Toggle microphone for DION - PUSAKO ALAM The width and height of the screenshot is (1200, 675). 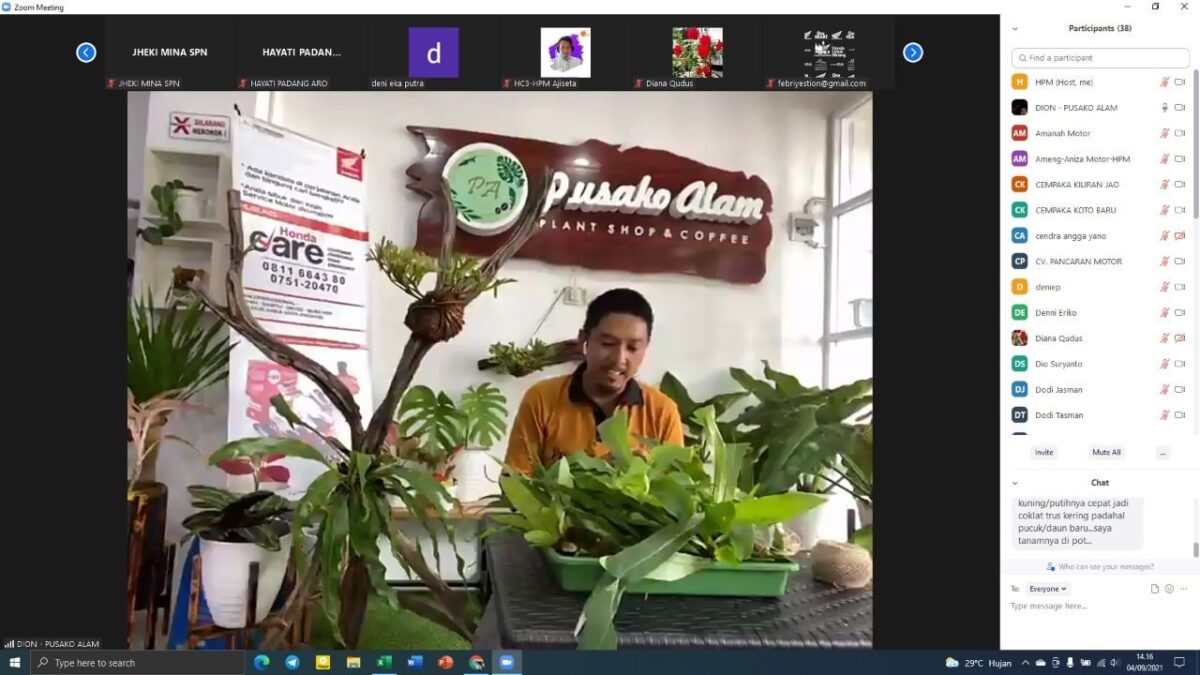pyautogui.click(x=1164, y=108)
